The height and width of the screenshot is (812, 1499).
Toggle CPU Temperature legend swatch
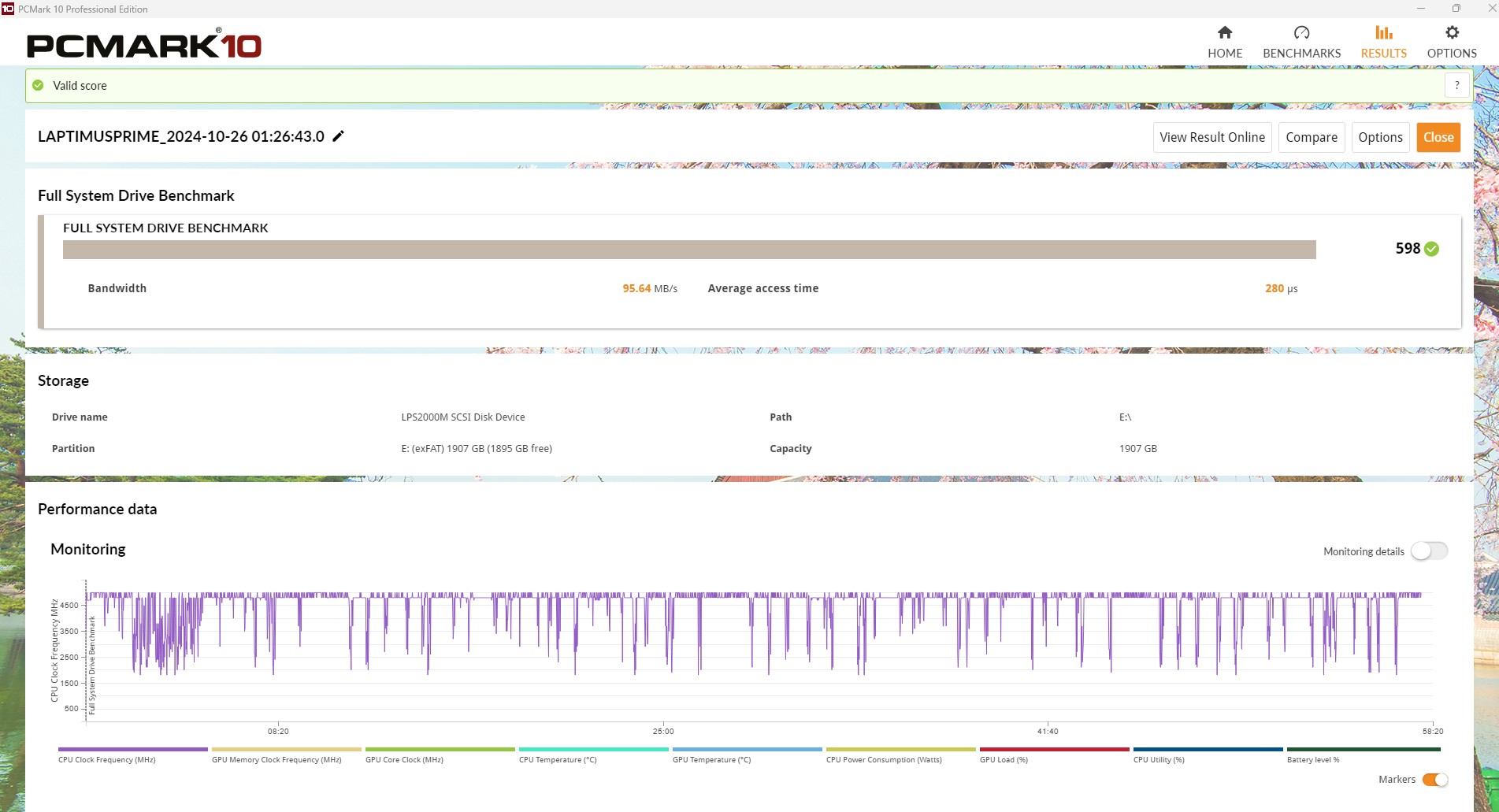click(594, 750)
